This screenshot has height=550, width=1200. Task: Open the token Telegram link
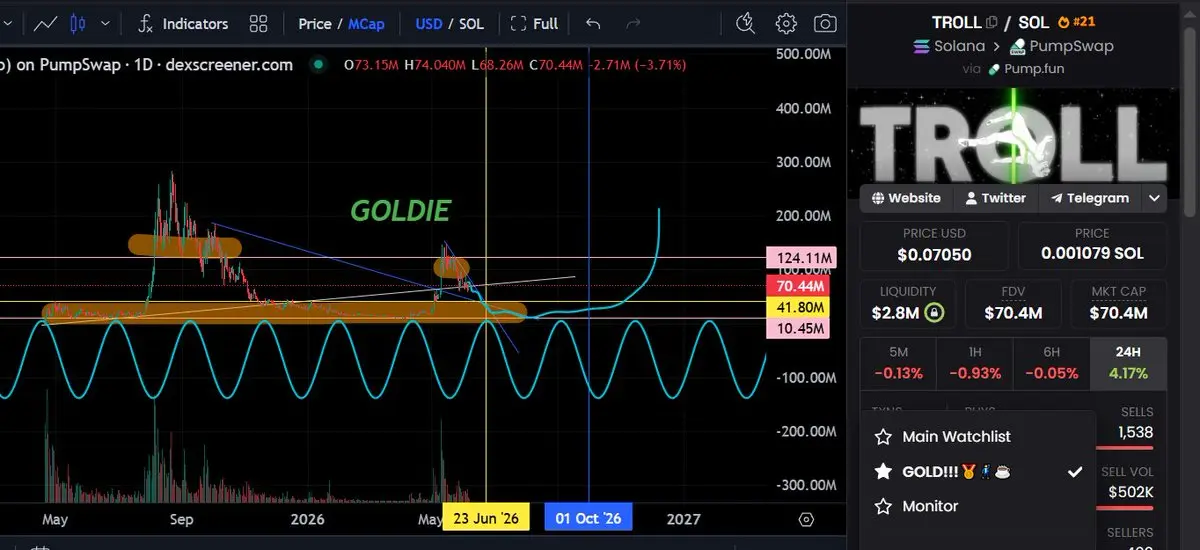[1088, 198]
